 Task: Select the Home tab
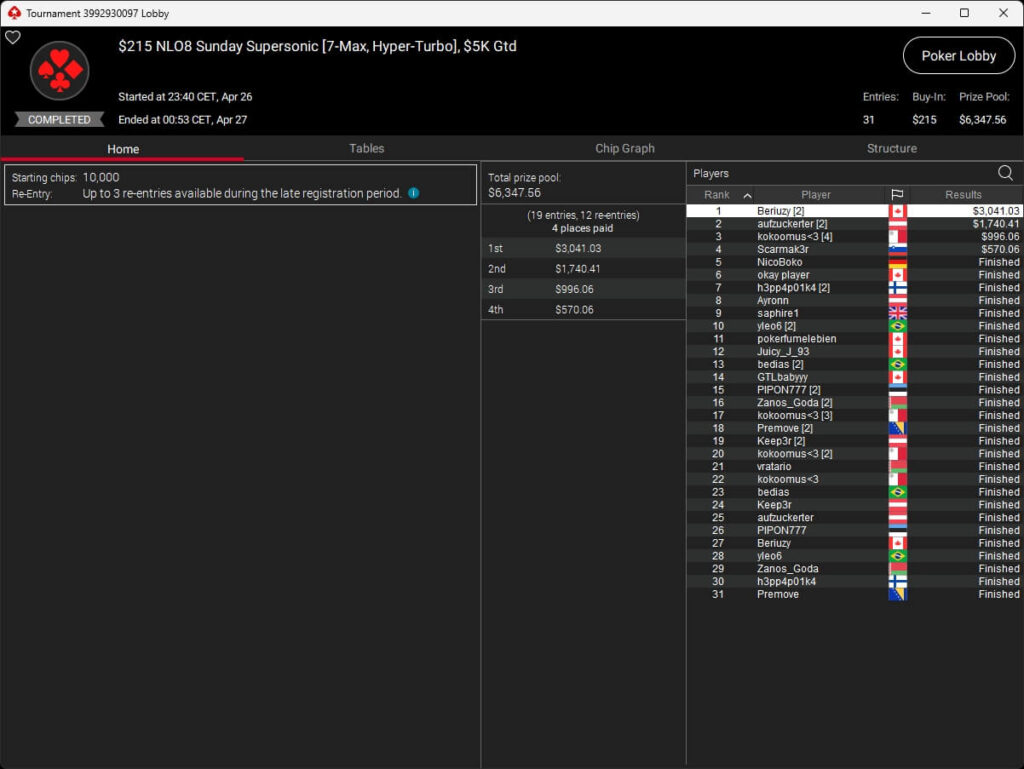tap(123, 149)
